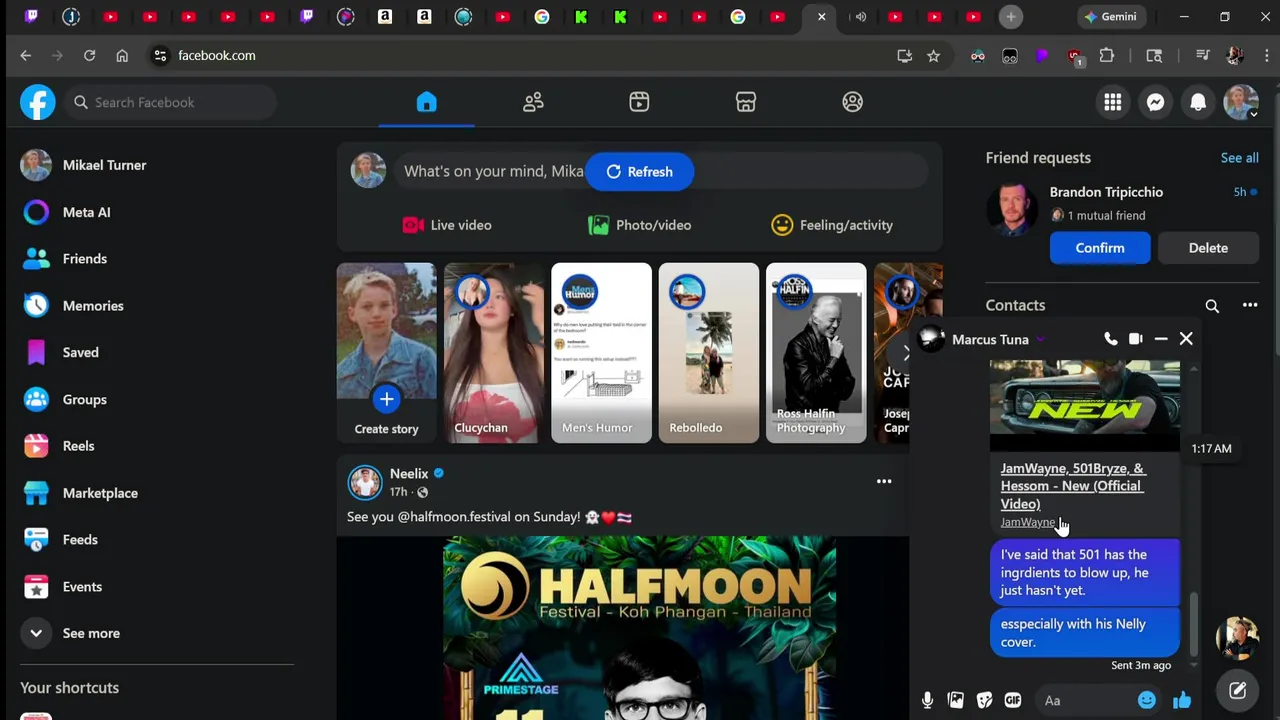Start a video call with Marcus Tuna
The width and height of the screenshot is (1280, 720).
coord(1135,339)
